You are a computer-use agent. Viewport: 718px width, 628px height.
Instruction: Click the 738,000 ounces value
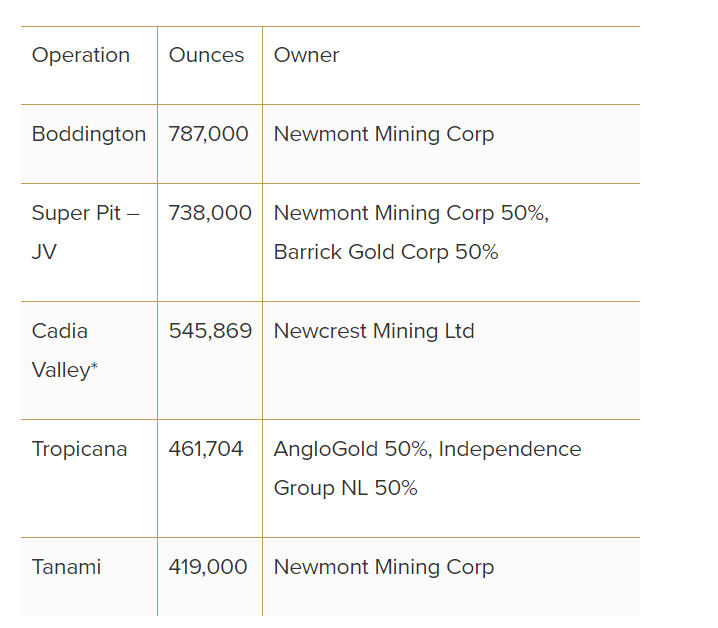click(x=210, y=213)
